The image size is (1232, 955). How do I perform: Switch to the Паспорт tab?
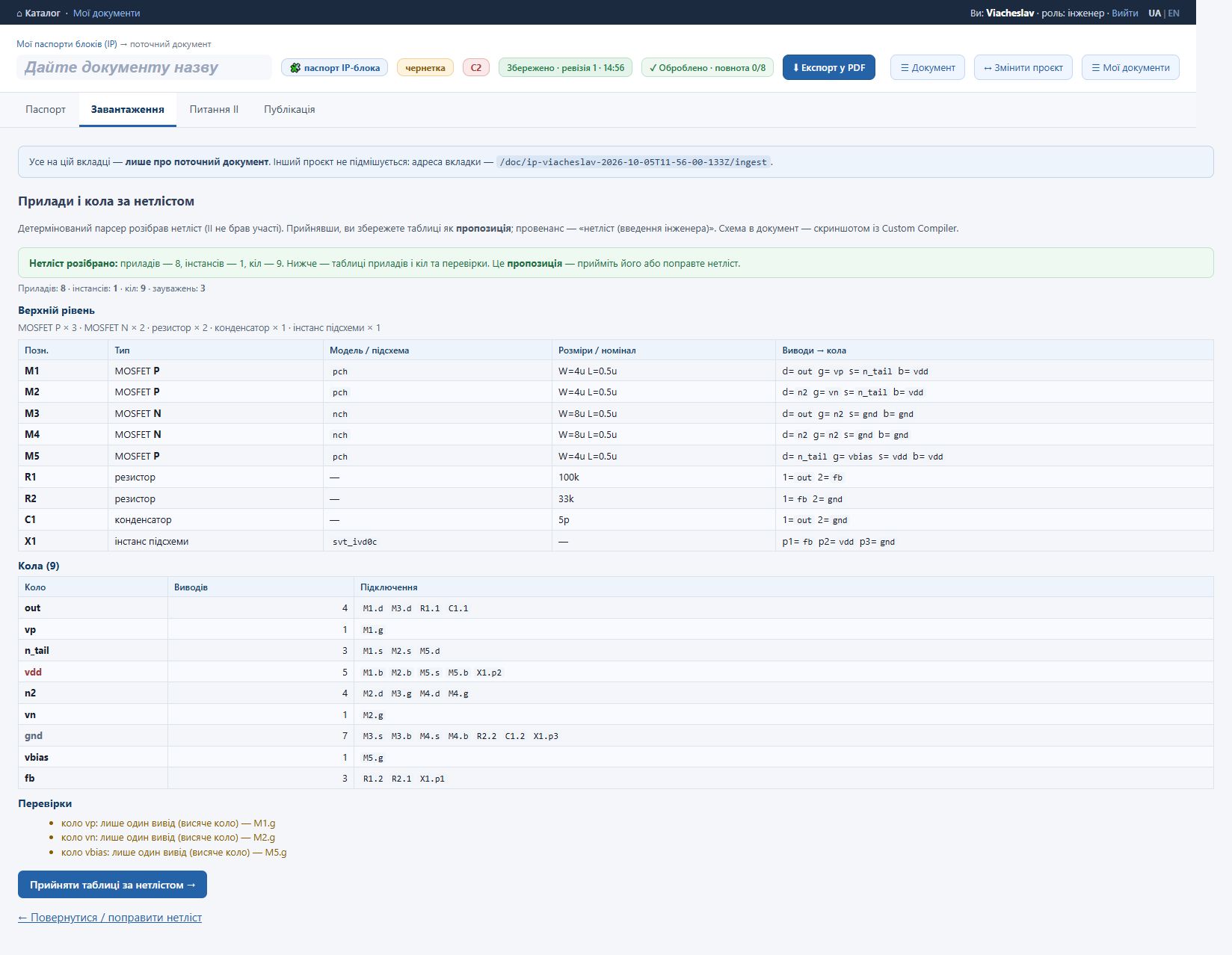(x=46, y=109)
